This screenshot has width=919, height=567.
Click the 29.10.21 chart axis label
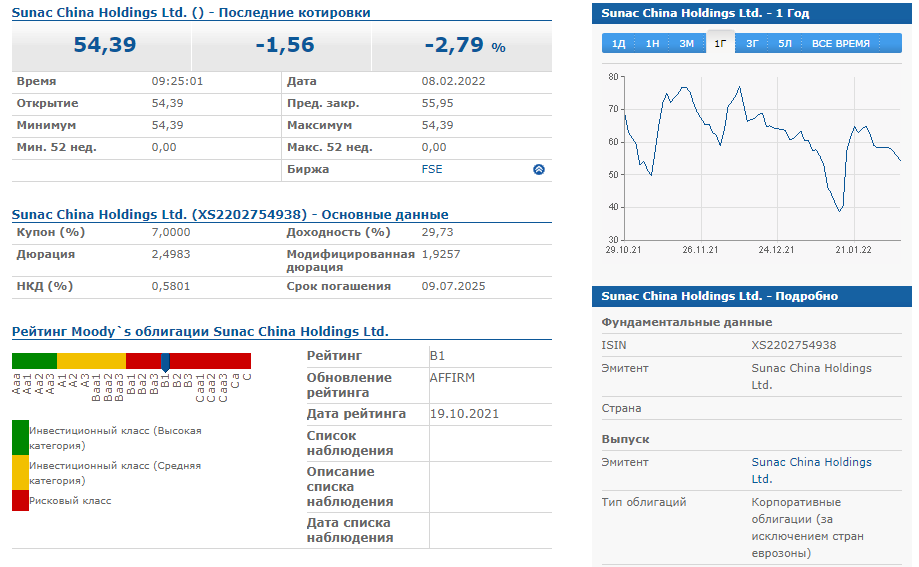click(623, 250)
